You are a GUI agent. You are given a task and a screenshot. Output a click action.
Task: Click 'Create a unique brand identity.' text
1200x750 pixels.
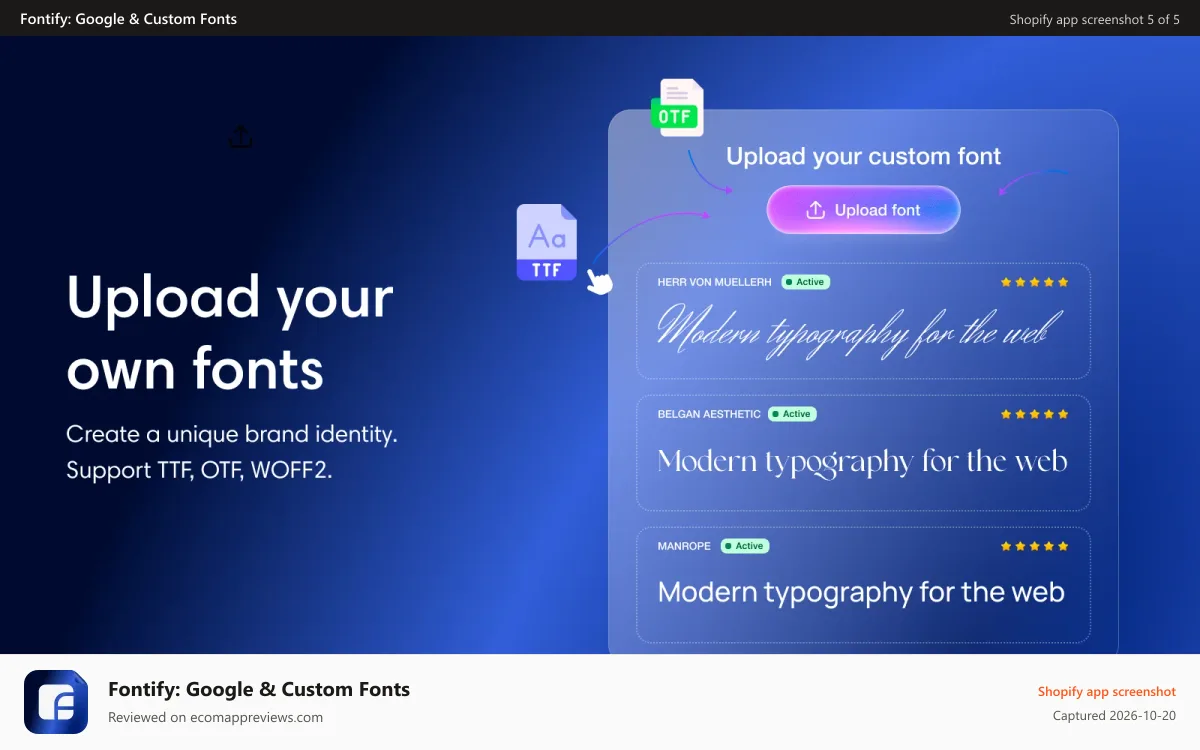(x=232, y=435)
